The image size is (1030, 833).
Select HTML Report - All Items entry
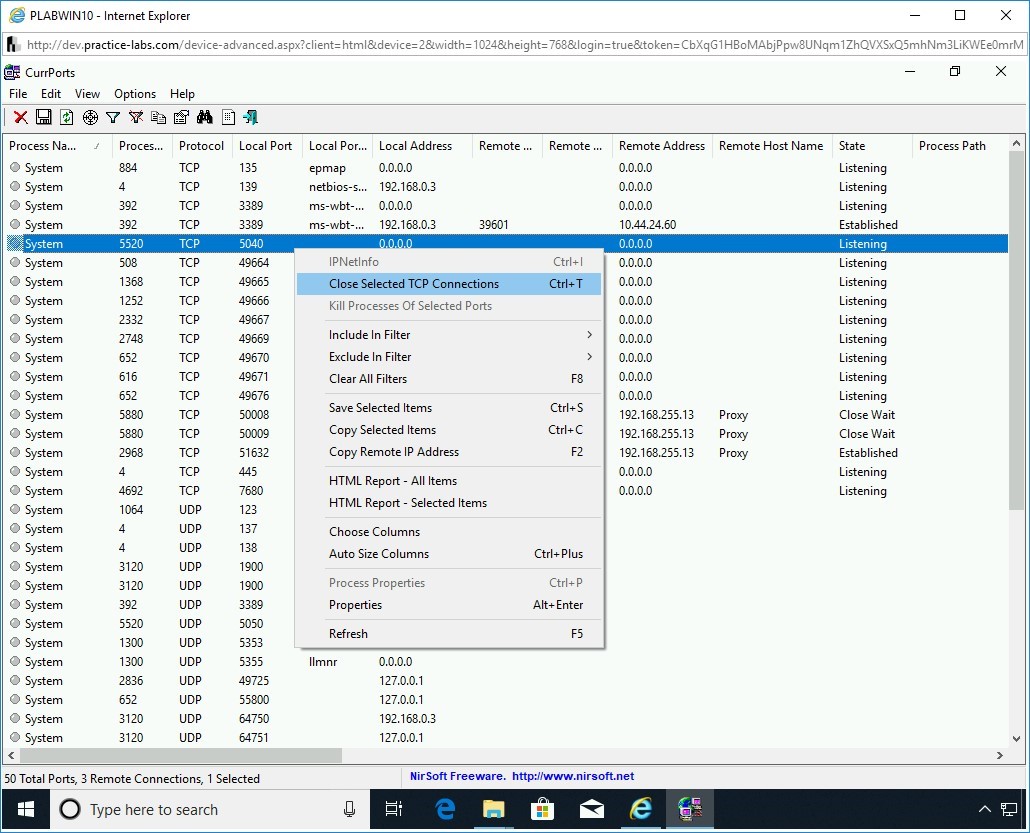pyautogui.click(x=393, y=481)
